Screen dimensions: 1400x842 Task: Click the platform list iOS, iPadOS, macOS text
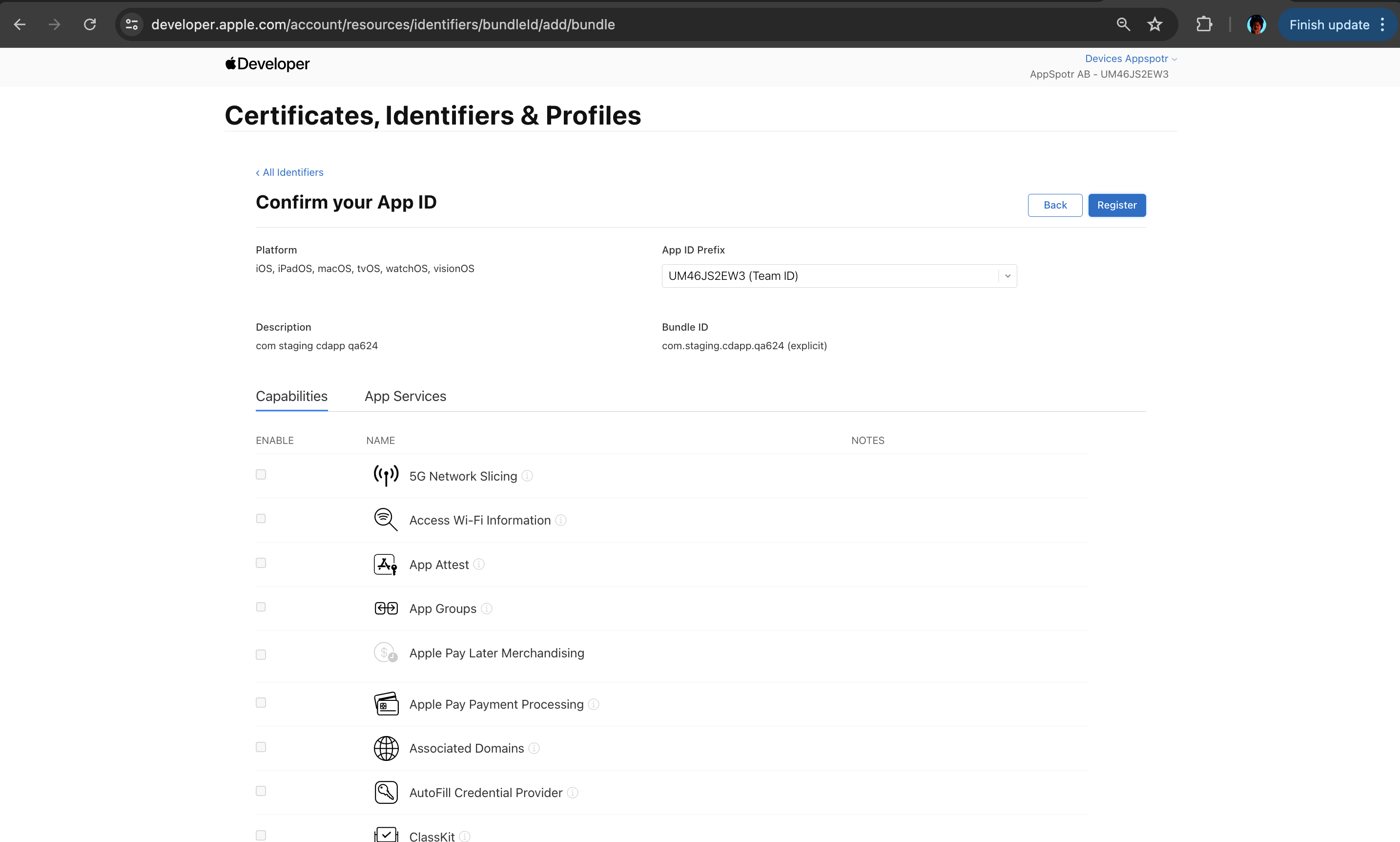[365, 268]
